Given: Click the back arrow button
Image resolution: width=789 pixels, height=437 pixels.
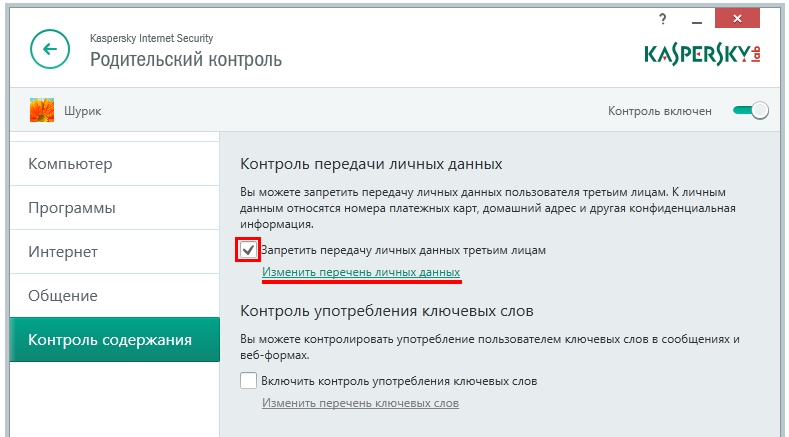Looking at the screenshot, I should click(50, 48).
